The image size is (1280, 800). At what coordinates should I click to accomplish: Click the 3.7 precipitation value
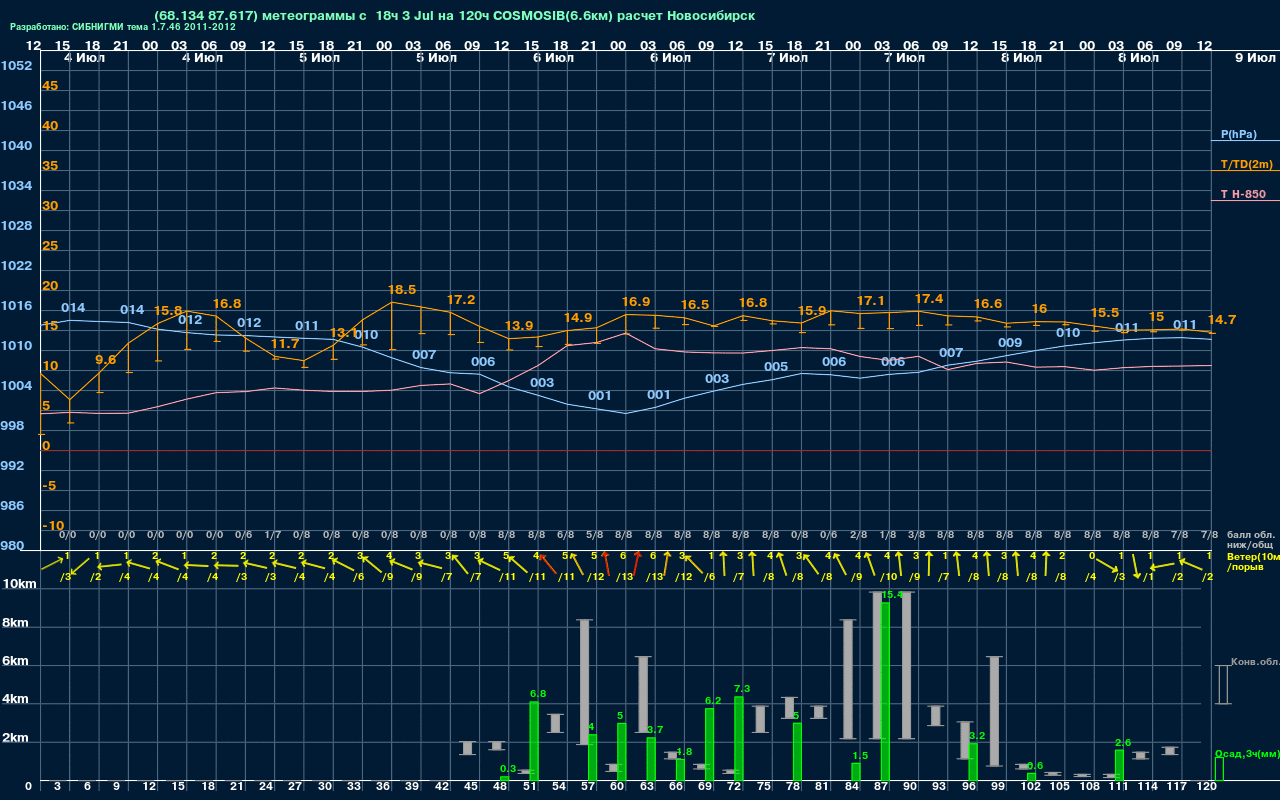coord(655,729)
